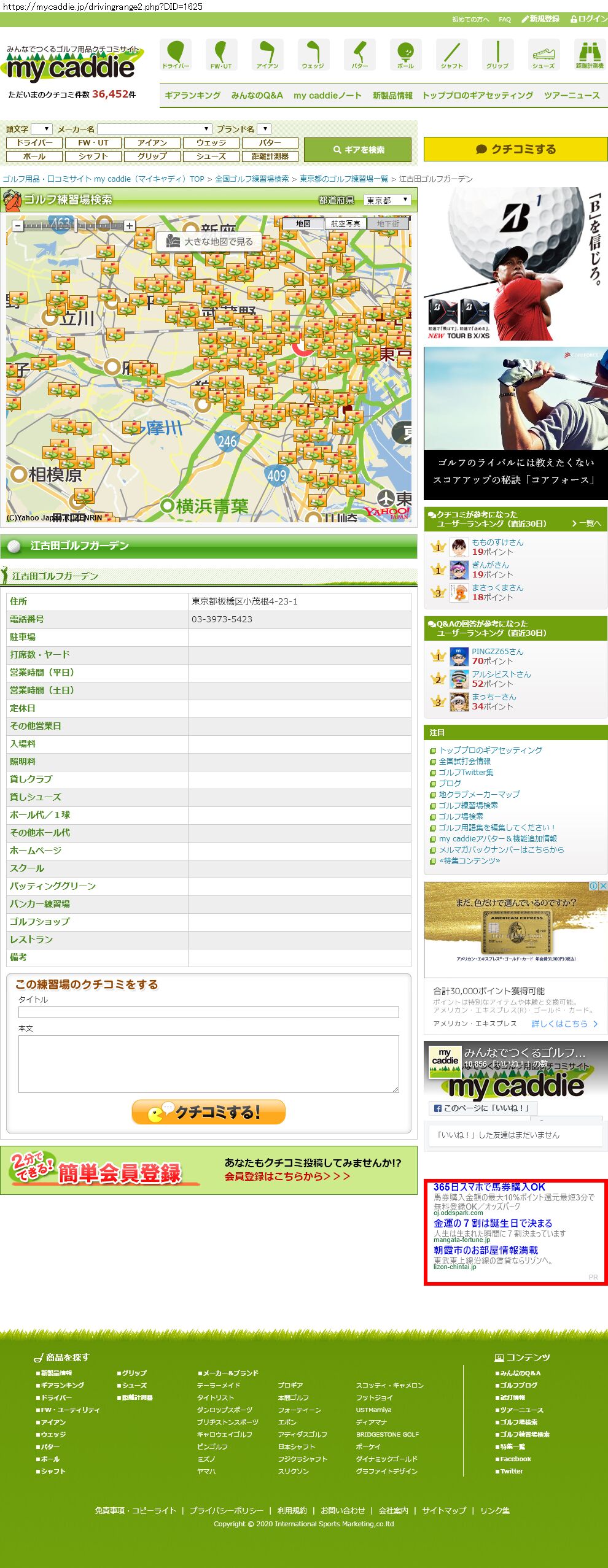
Task: Open the 都道府県 prefecture dropdown showing 東京都
Action: (x=387, y=200)
